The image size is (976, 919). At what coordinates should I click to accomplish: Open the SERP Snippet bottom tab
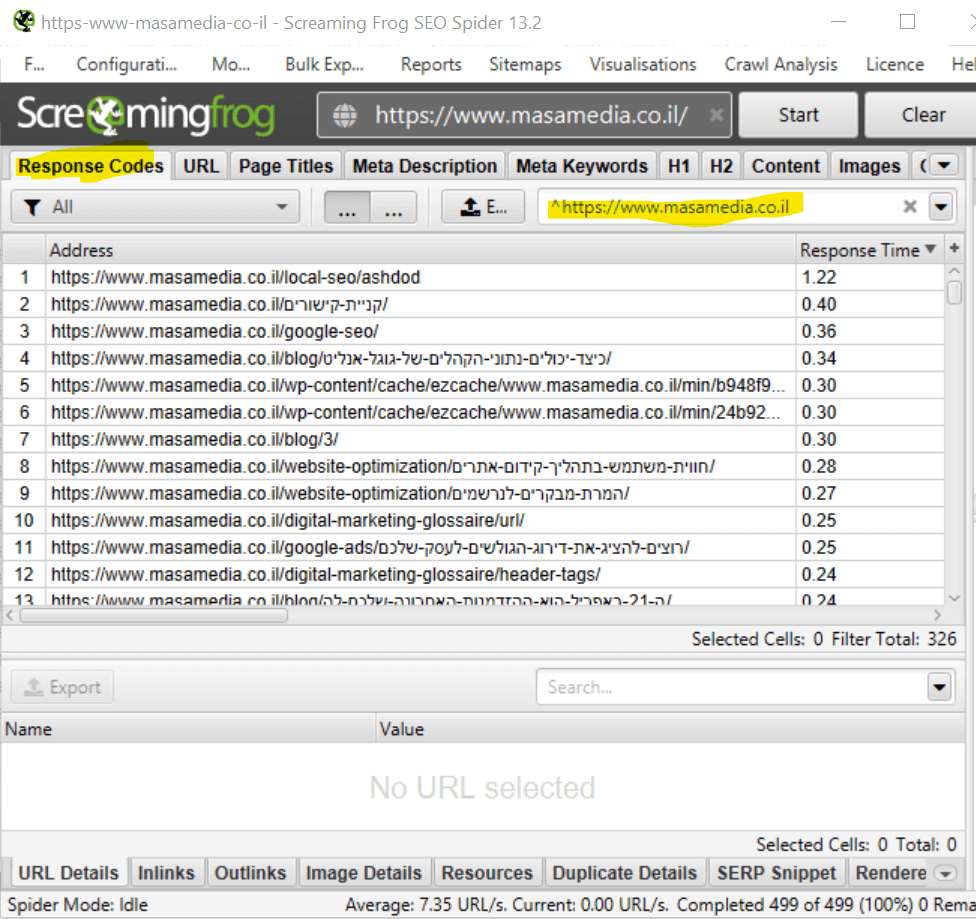click(x=776, y=873)
